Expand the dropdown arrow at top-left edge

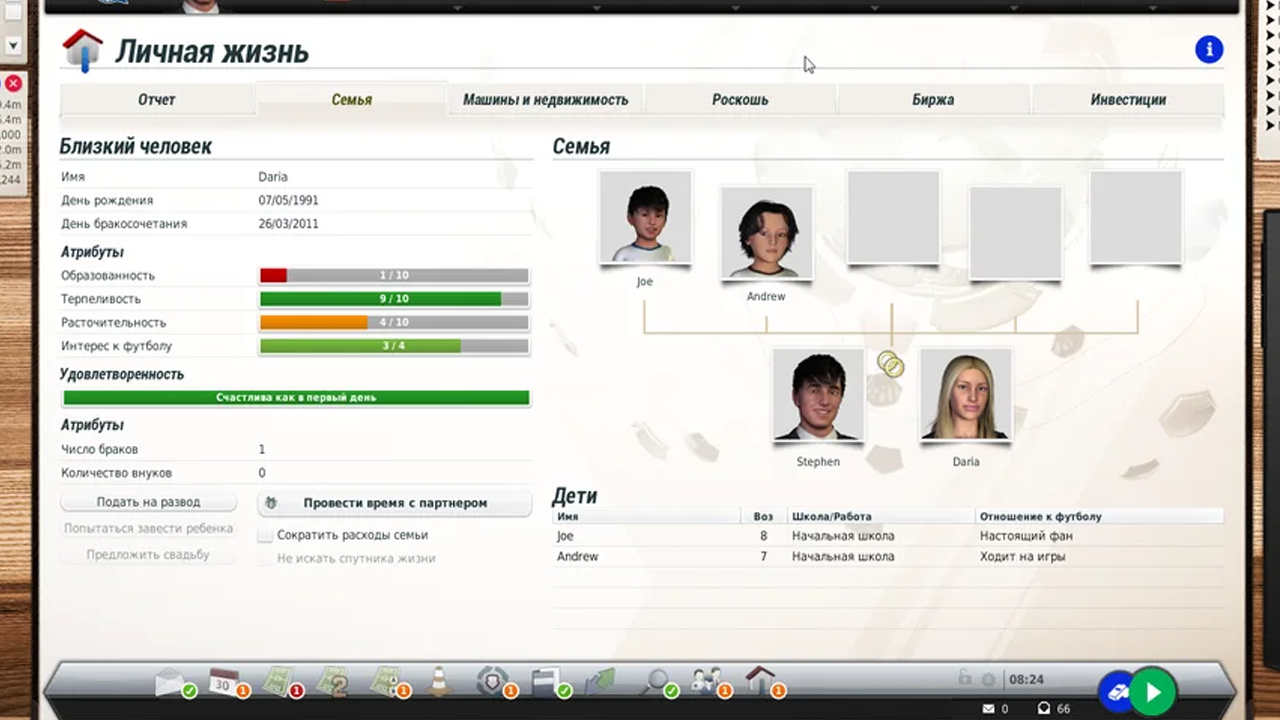pyautogui.click(x=13, y=46)
